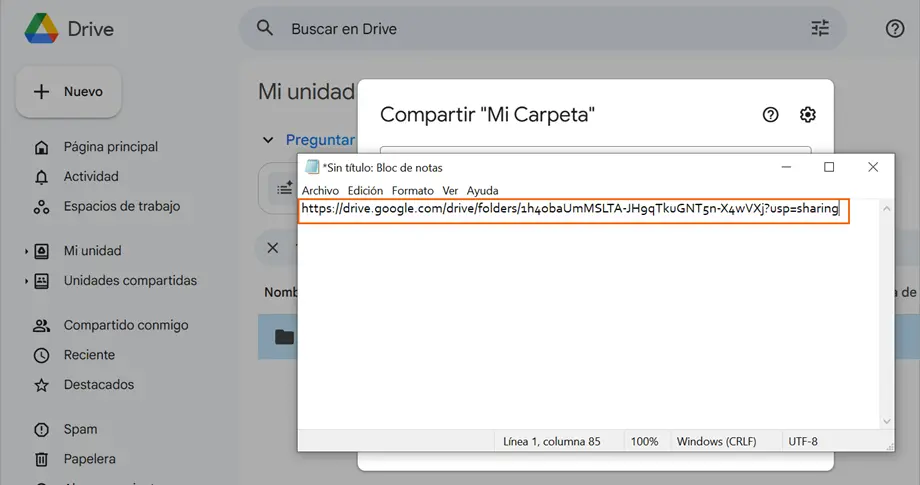Click the Preguntar link
Image resolution: width=920 pixels, height=485 pixels.
pos(320,140)
